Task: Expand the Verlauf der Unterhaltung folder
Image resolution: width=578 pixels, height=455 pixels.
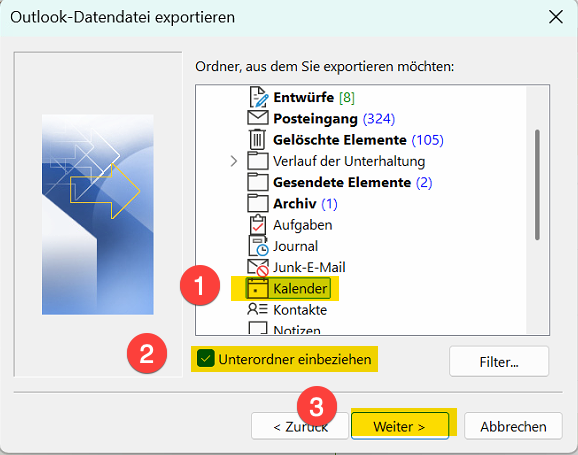Action: pyautogui.click(x=234, y=161)
